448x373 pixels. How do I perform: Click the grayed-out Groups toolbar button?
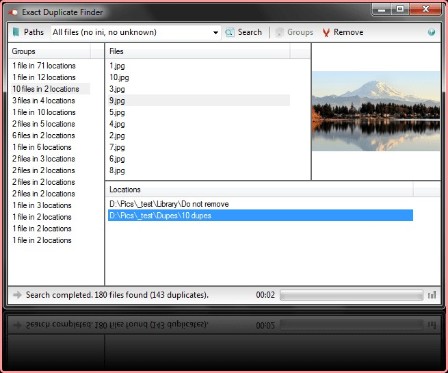point(294,32)
